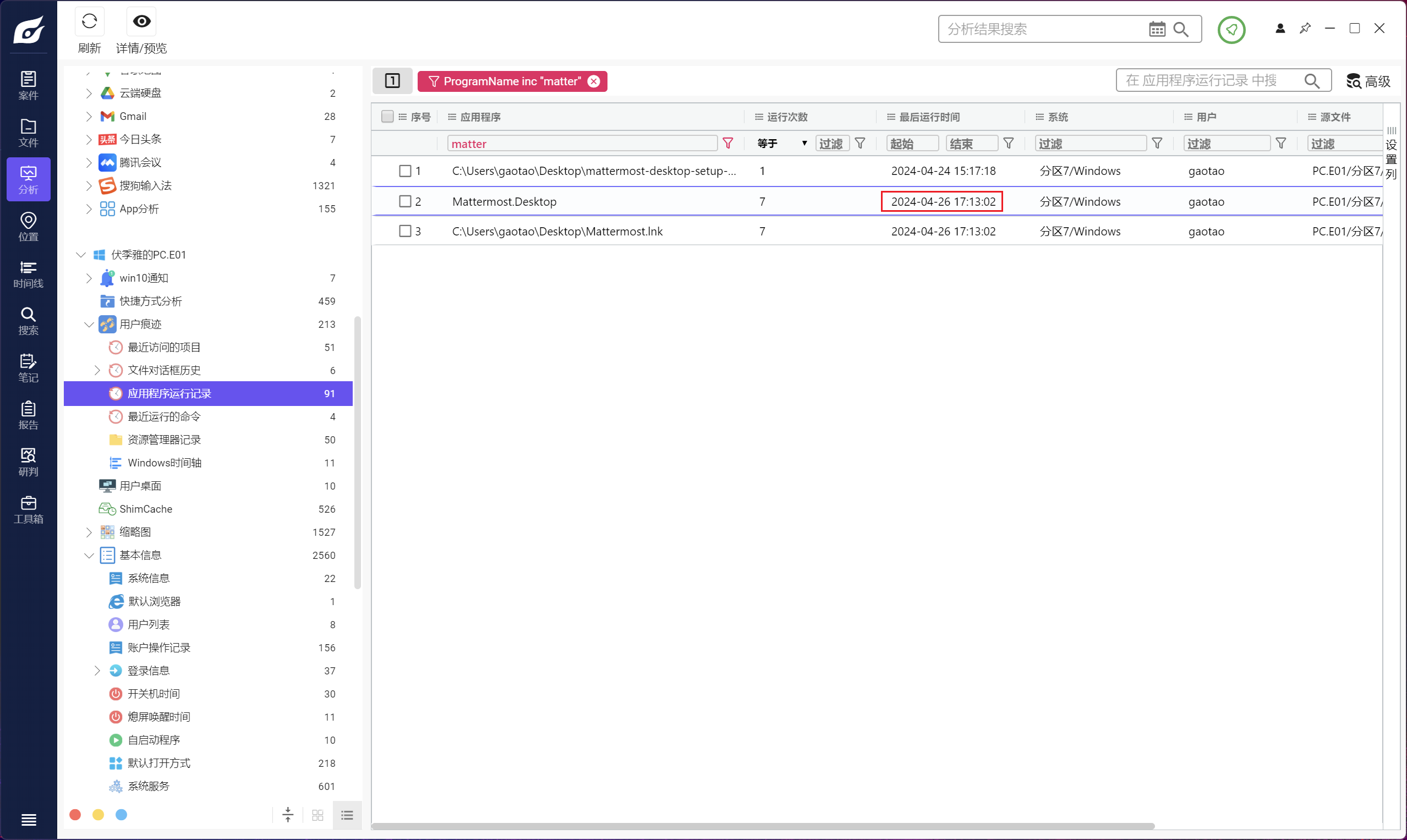Select the blue color tag dot
This screenshot has width=1407, height=840.
pyautogui.click(x=121, y=815)
